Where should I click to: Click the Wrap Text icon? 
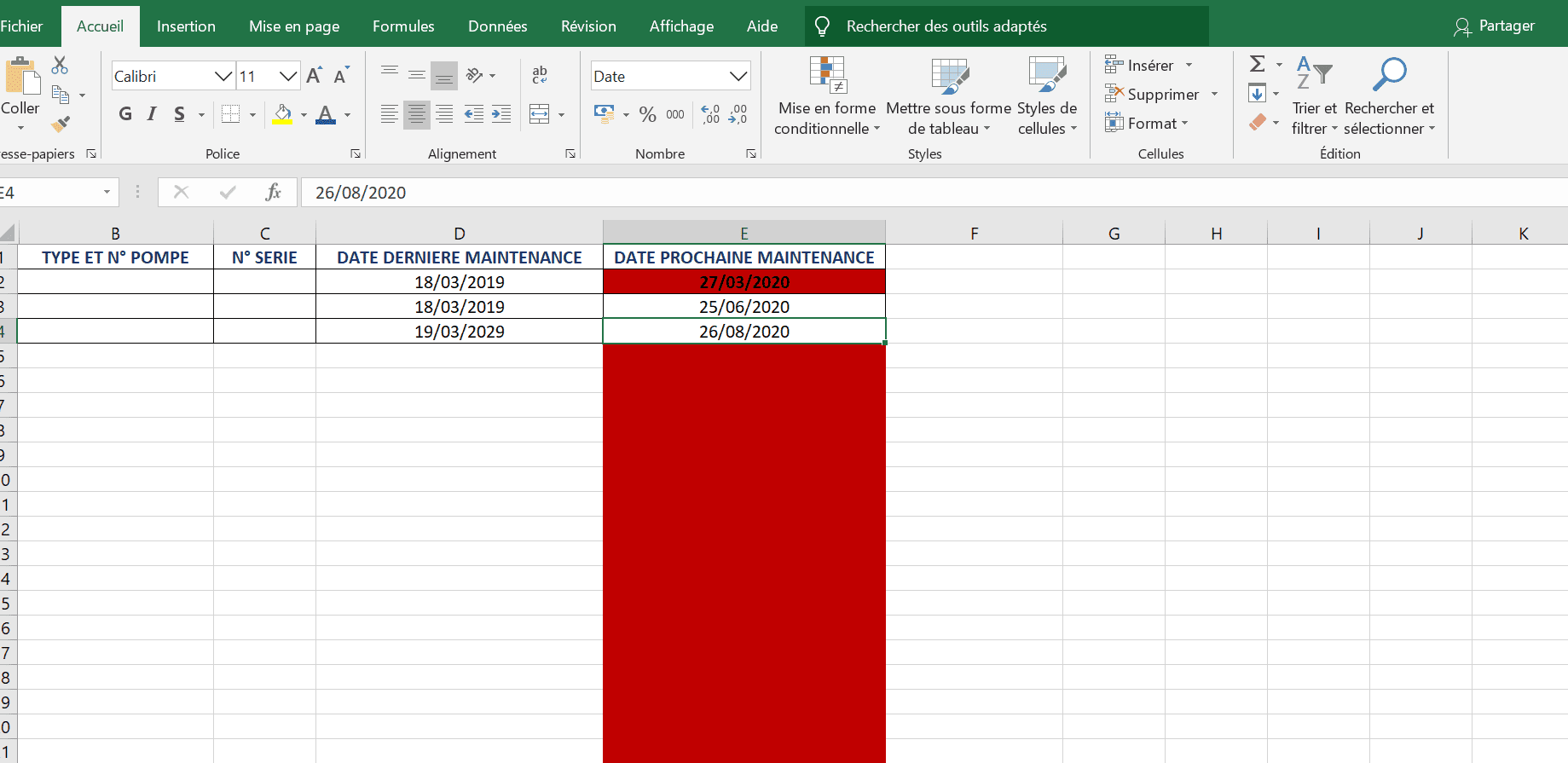(x=540, y=76)
